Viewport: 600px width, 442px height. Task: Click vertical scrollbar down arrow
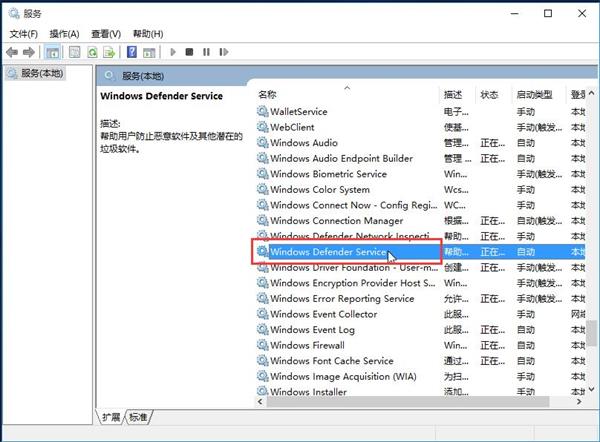pos(592,390)
